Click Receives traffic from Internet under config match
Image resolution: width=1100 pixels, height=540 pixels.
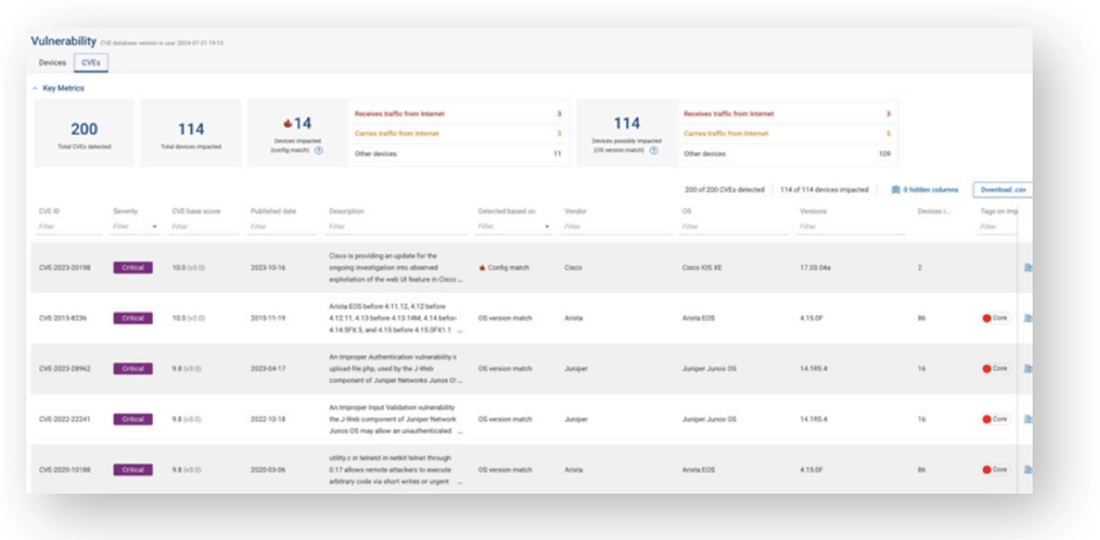click(400, 114)
